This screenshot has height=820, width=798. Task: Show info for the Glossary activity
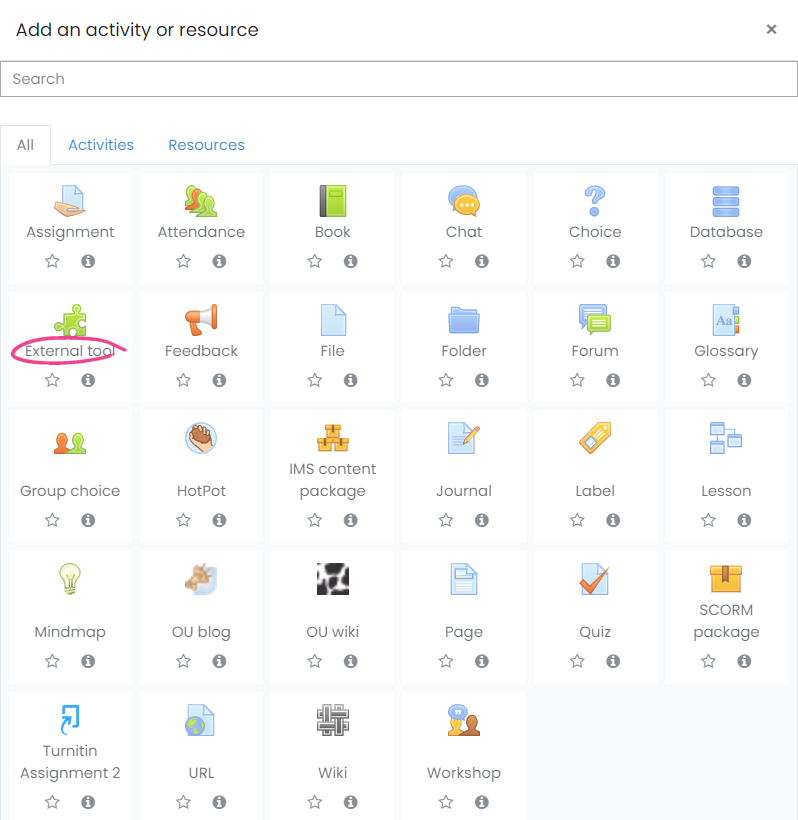pyautogui.click(x=744, y=380)
